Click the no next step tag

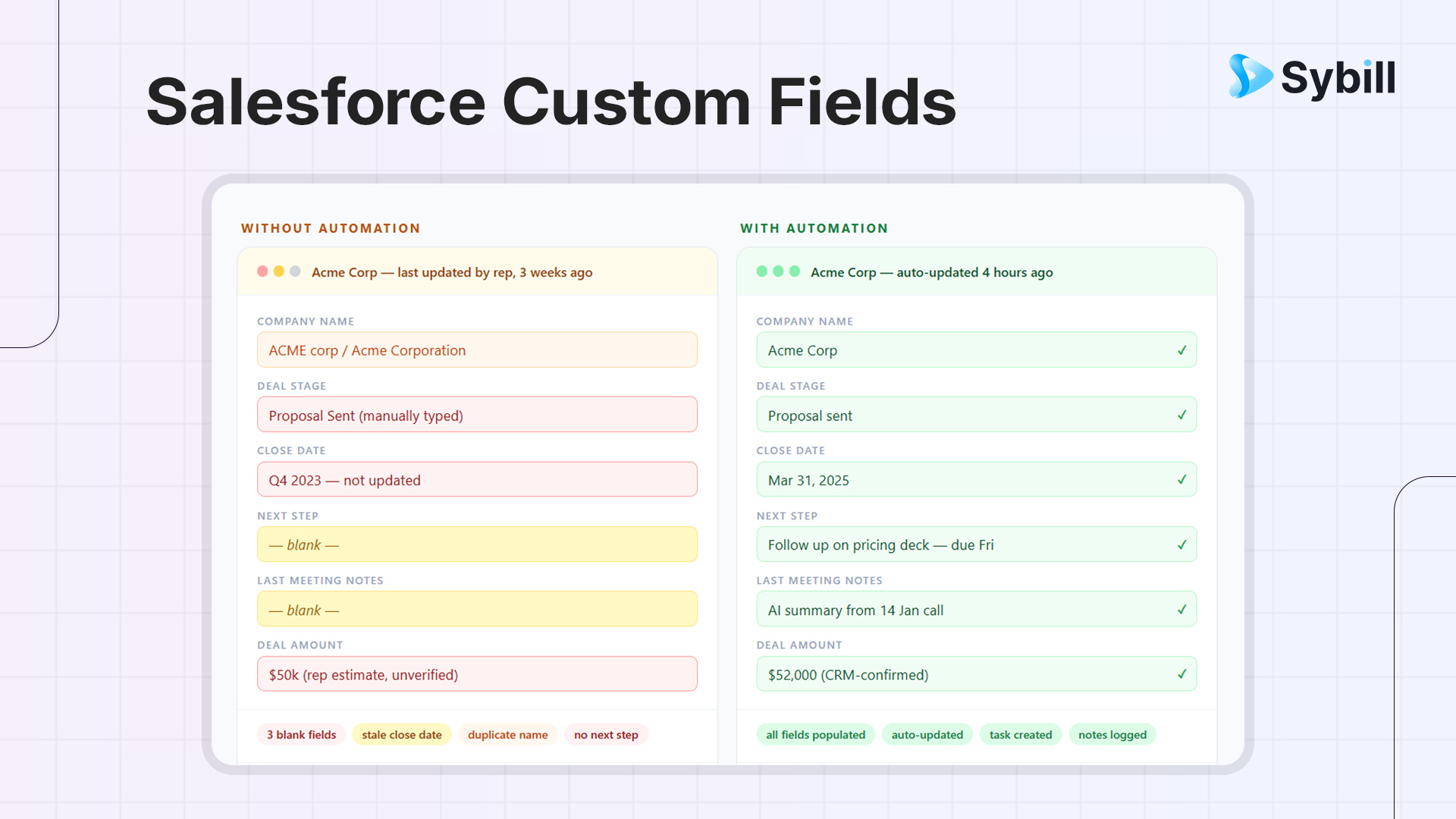click(x=606, y=735)
